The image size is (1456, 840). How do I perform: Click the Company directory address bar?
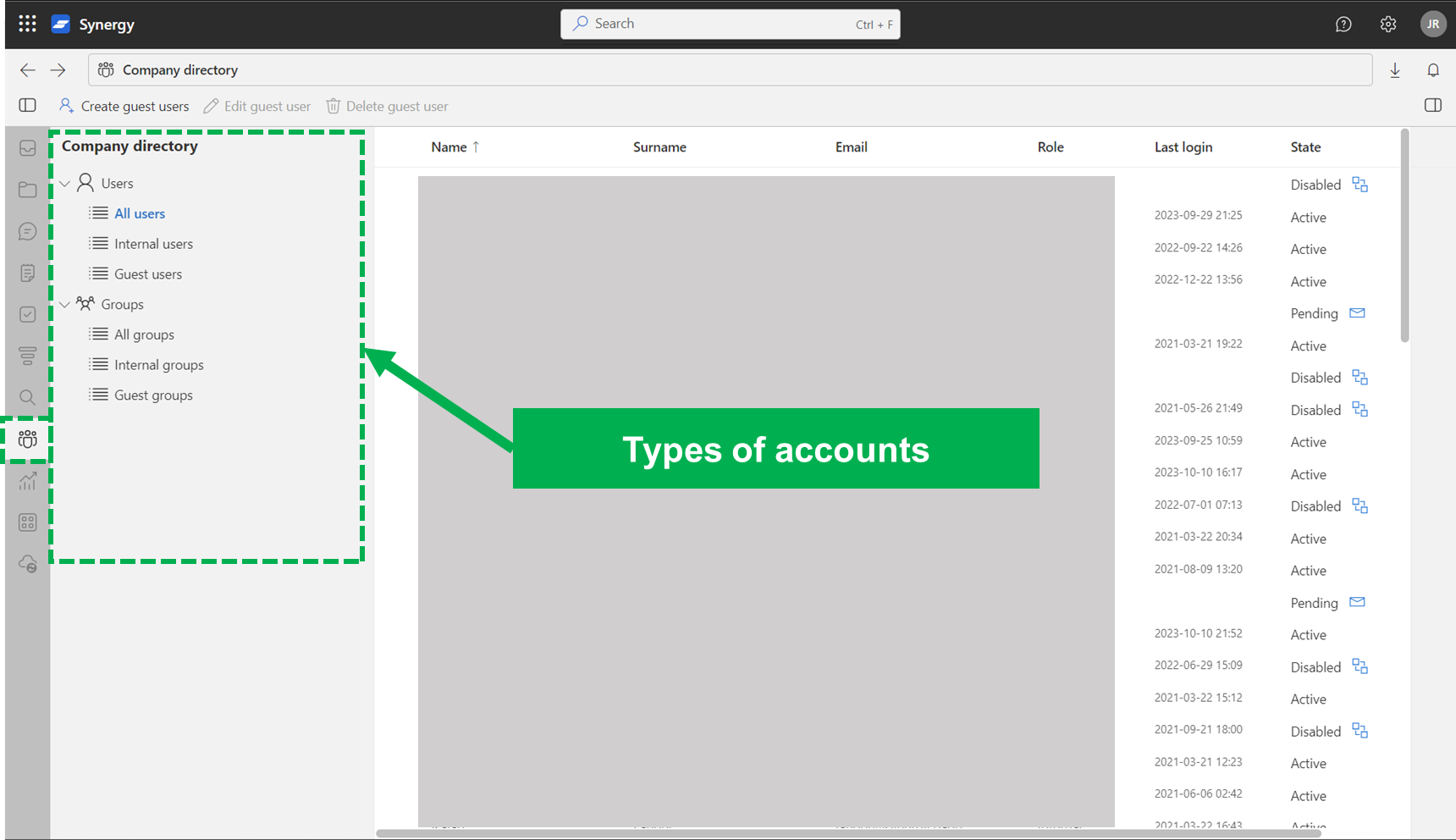730,70
